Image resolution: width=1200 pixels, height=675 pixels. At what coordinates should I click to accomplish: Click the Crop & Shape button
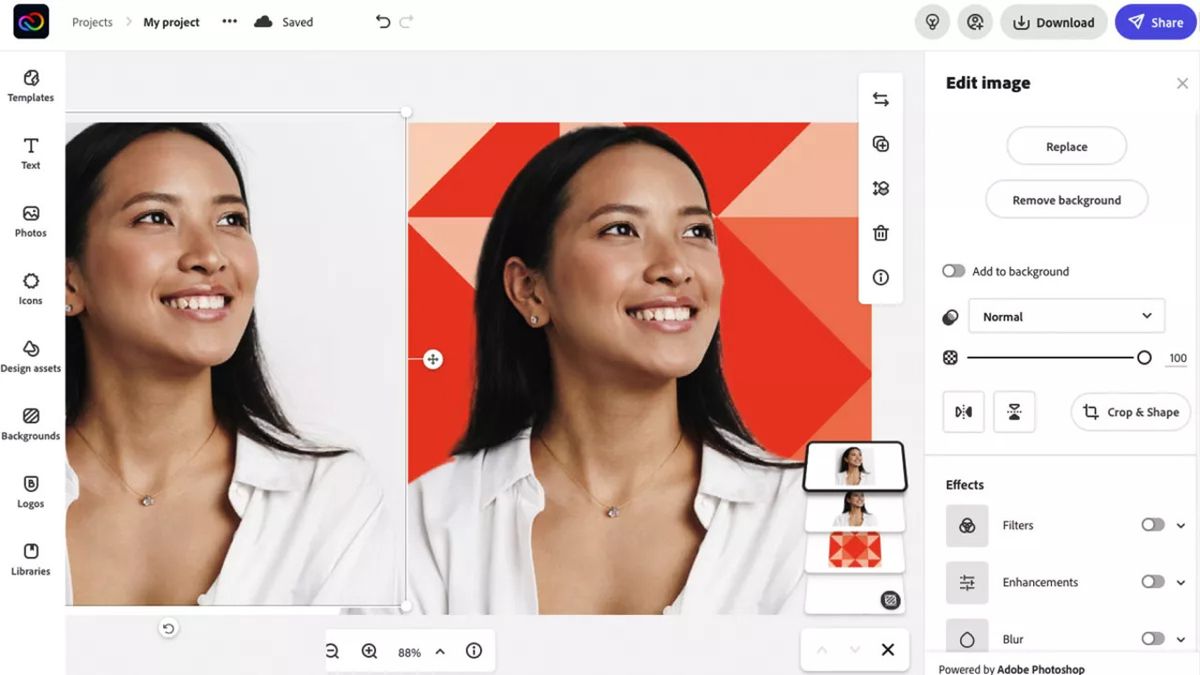click(x=1130, y=411)
